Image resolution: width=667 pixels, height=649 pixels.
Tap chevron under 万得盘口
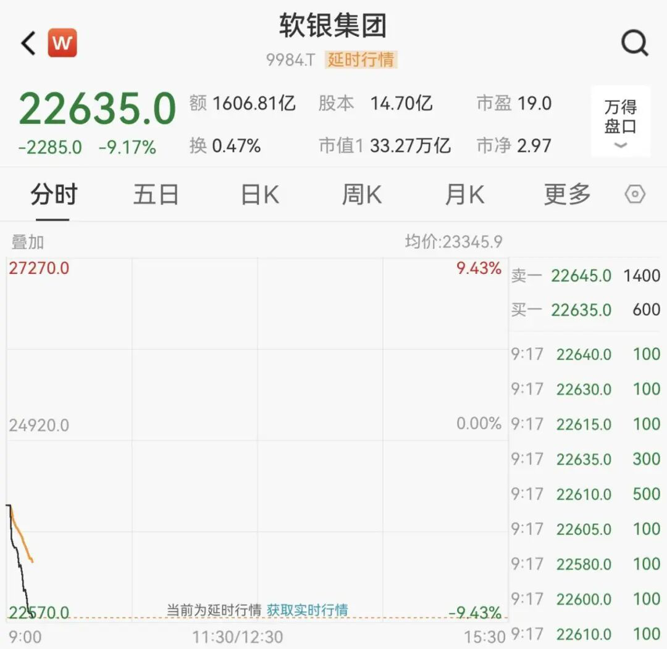[x=620, y=146]
